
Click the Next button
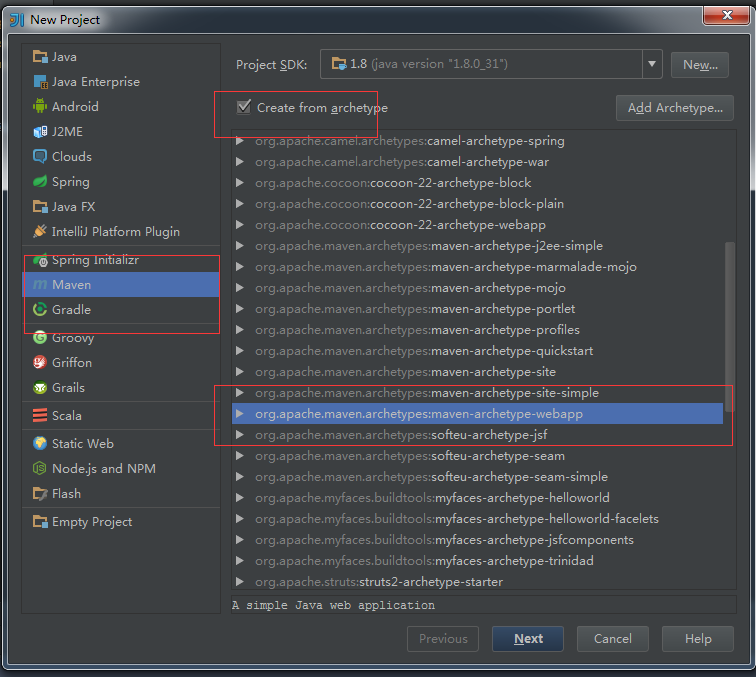click(x=528, y=639)
